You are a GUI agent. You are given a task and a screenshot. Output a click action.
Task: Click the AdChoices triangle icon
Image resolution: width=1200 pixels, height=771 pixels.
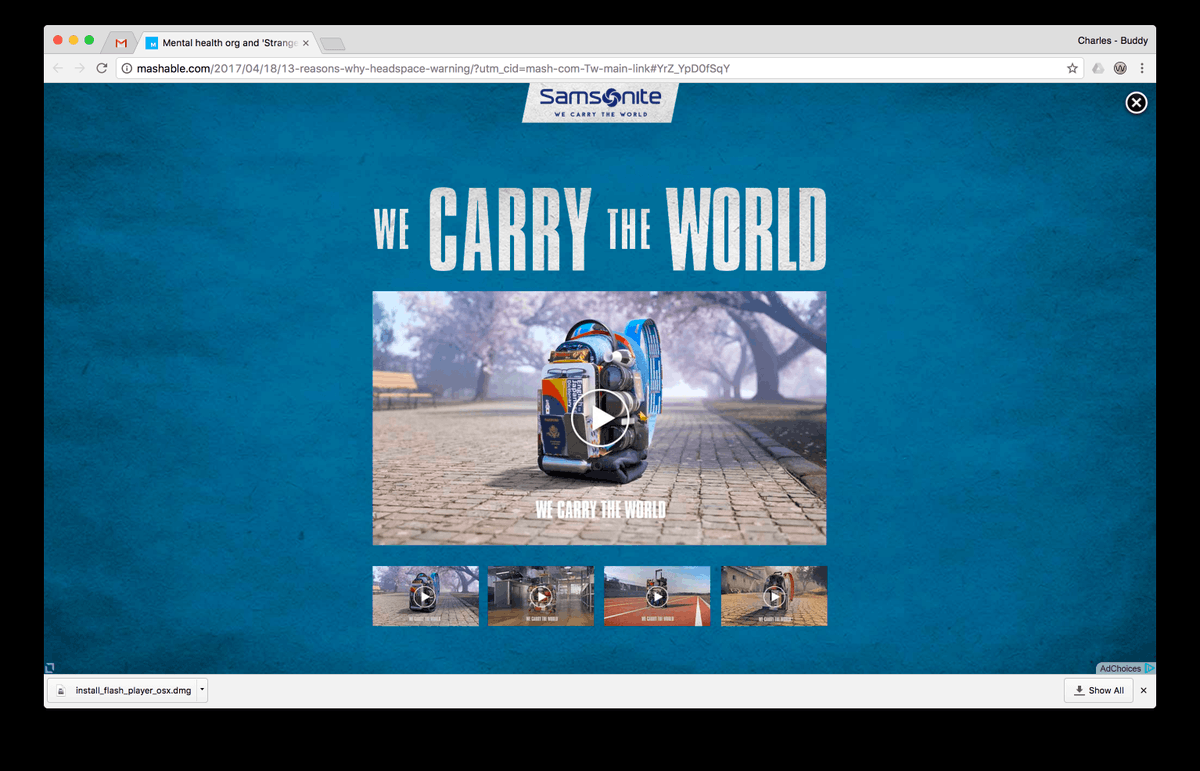(x=1150, y=668)
